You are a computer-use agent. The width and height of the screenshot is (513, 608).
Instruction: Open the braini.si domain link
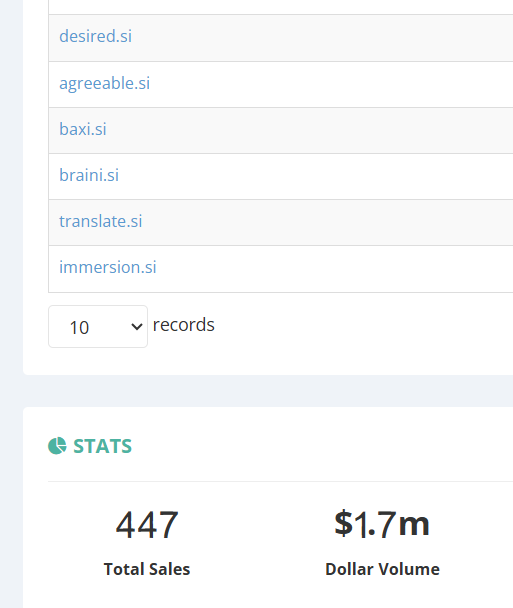click(x=89, y=175)
